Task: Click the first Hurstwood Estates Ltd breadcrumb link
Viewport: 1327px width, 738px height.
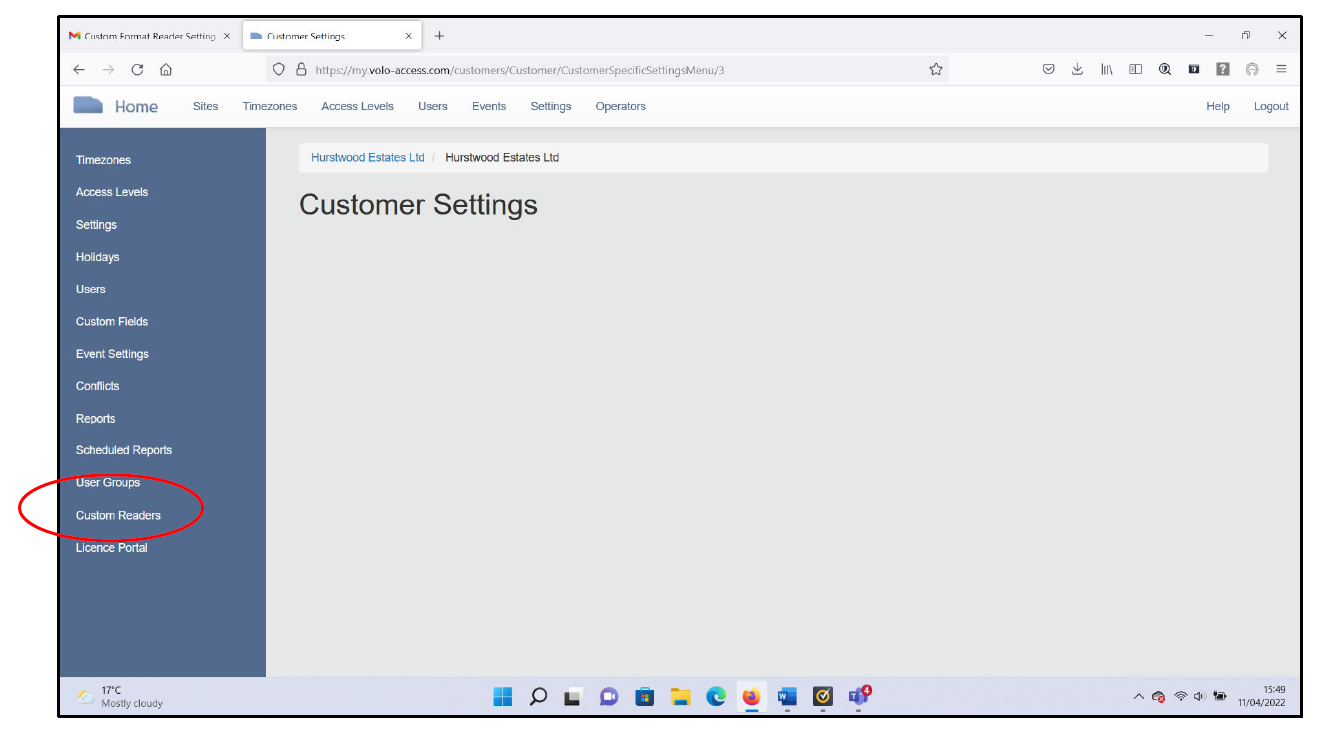Action: [367, 158]
